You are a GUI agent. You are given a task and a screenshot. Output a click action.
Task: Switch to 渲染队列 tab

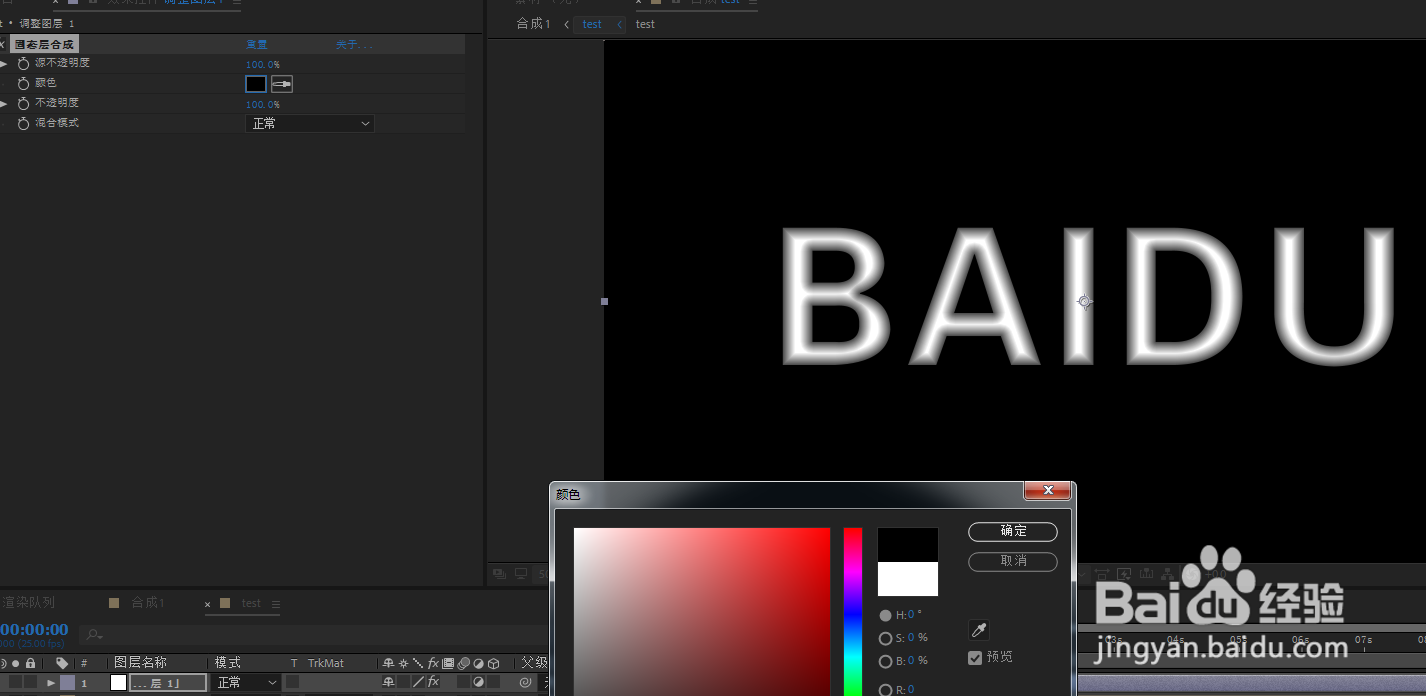28,603
